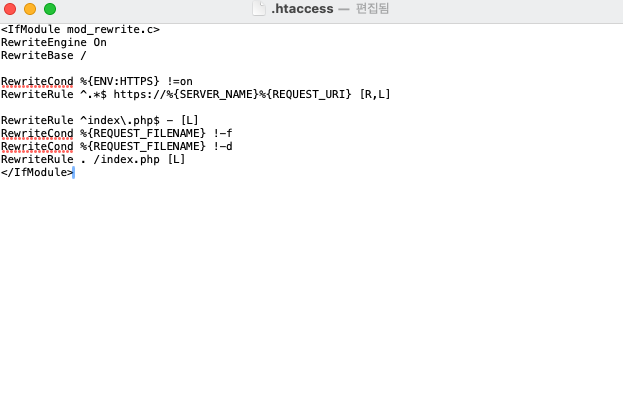
Task: Click the green fullscreen window button
Action: pos(50,9)
